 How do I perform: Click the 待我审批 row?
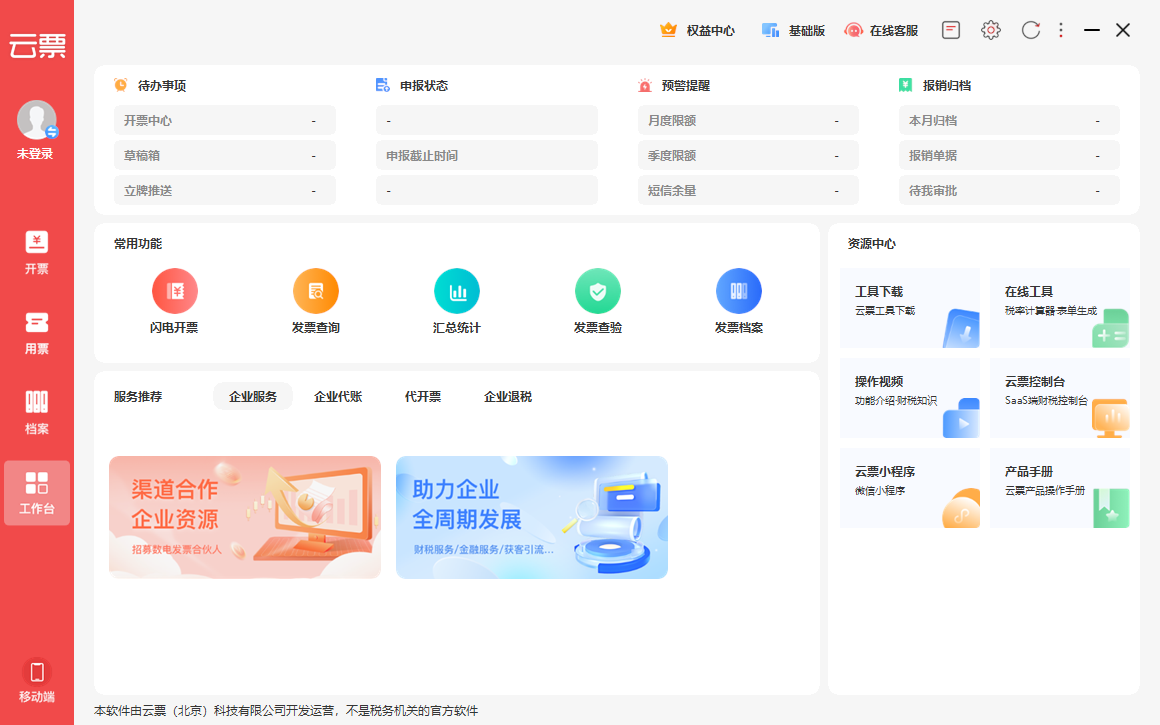pos(1009,190)
